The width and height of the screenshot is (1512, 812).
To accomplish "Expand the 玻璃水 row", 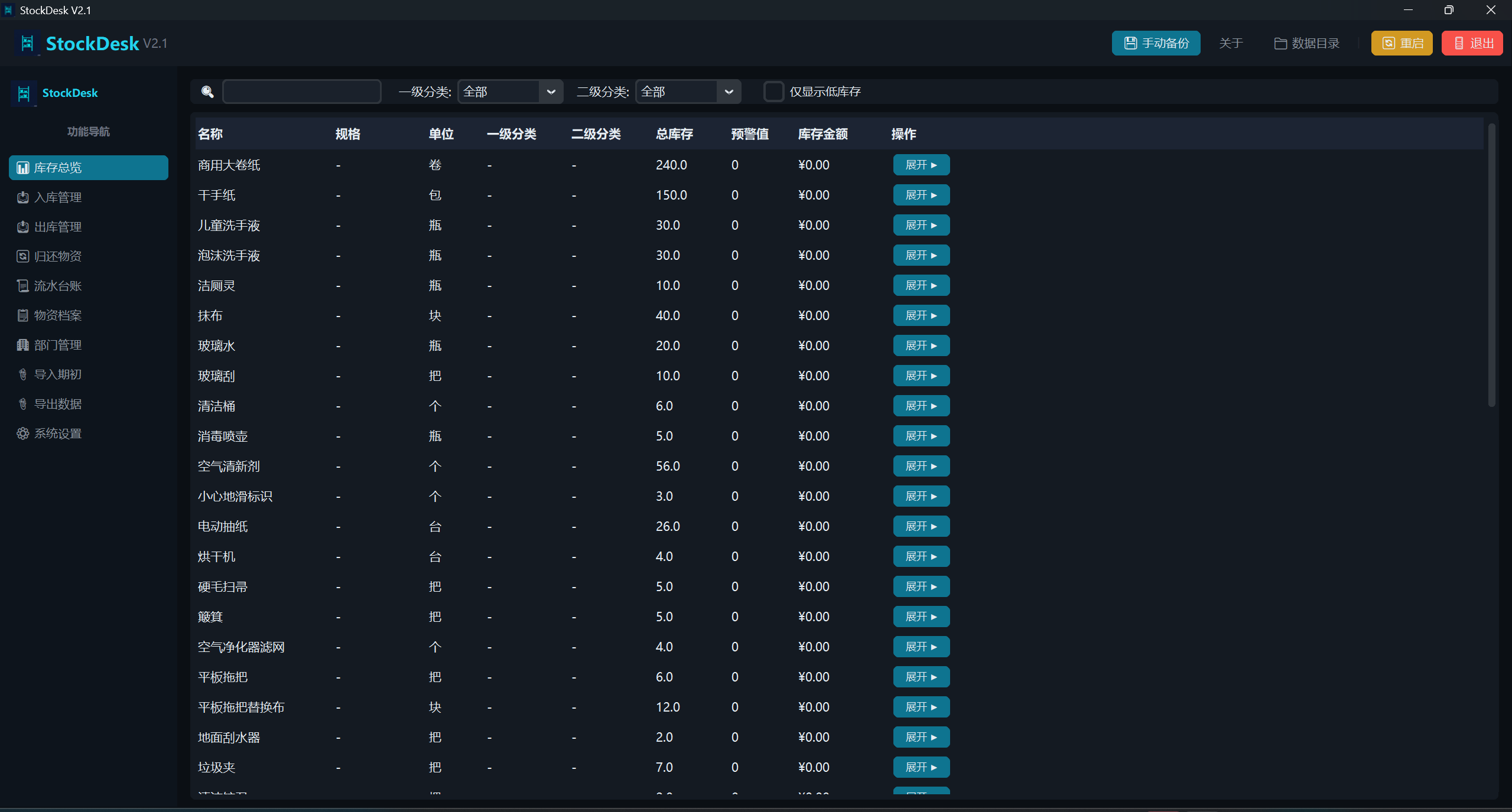I will (921, 345).
